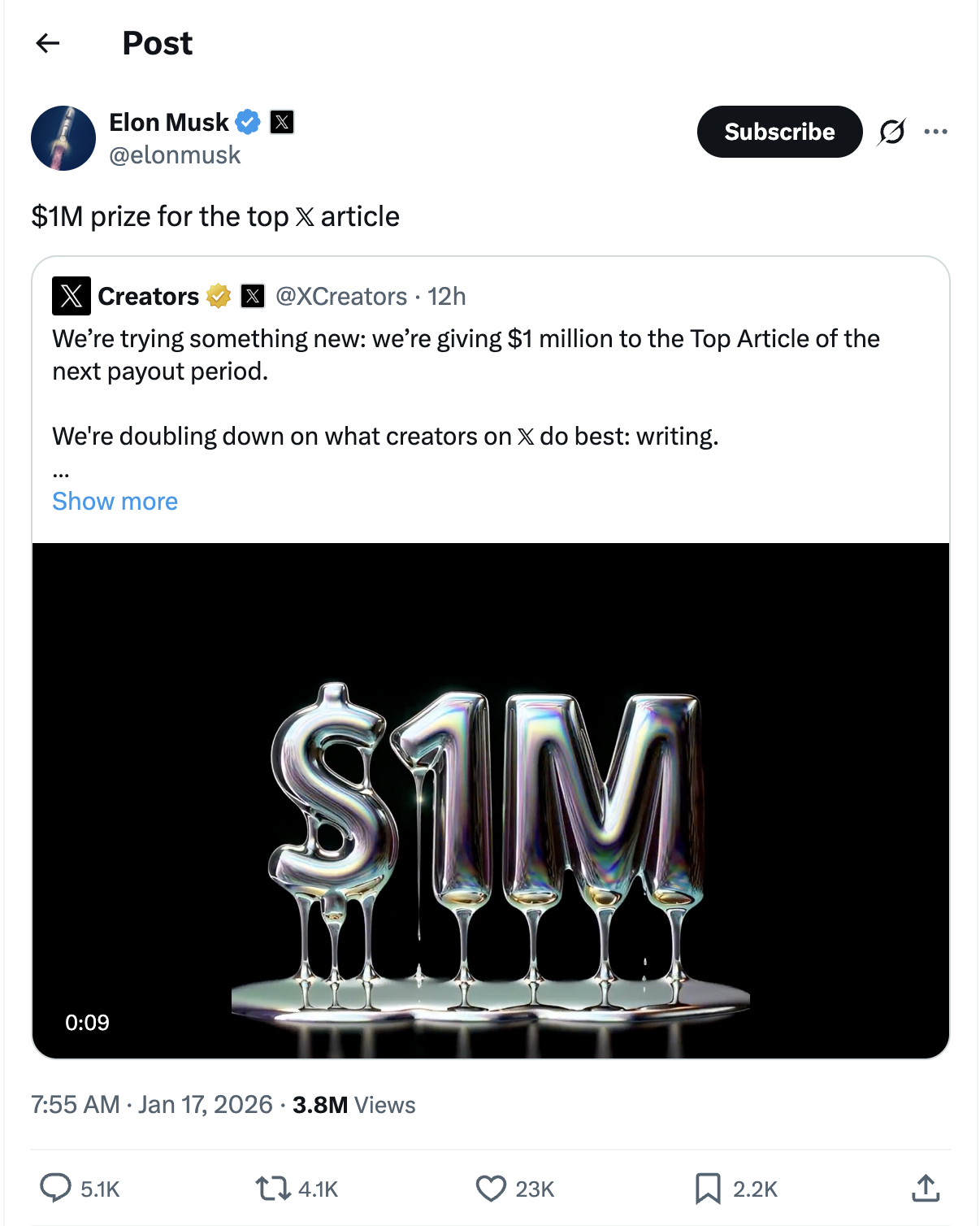Open the @XCreators profile link
980x1226 pixels.
[339, 296]
